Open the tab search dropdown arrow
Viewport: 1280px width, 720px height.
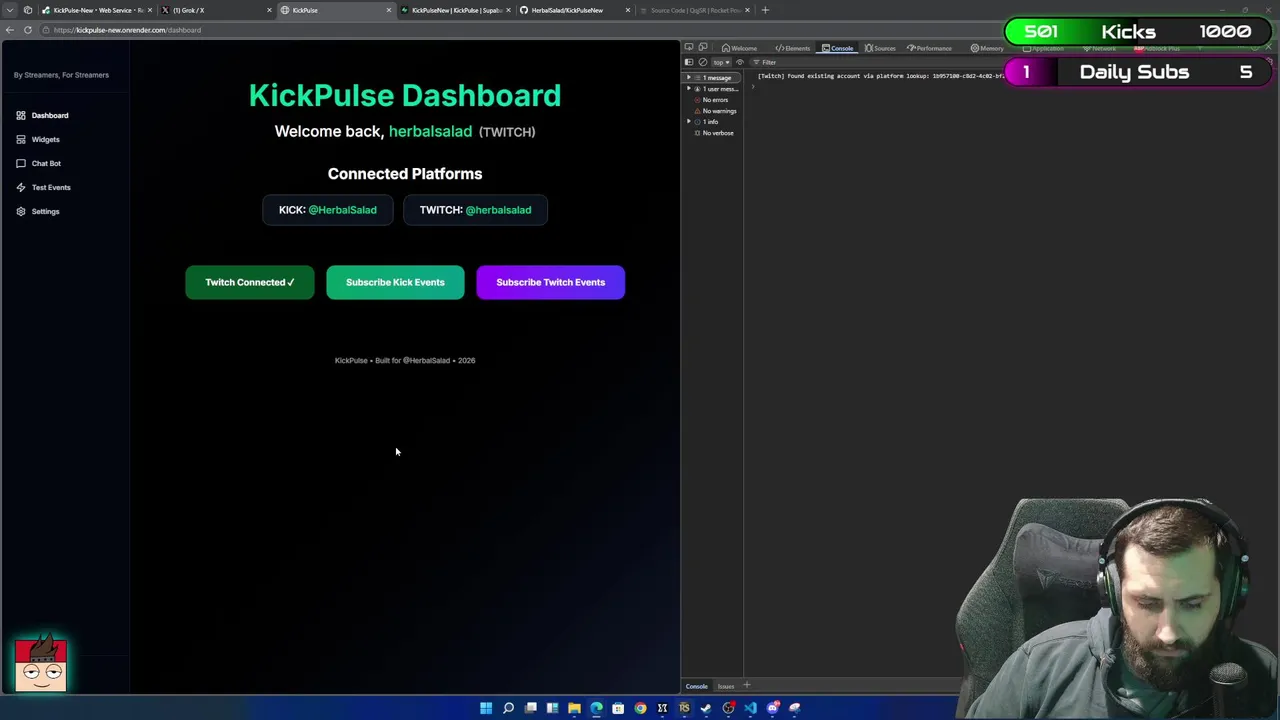pyautogui.click(x=10, y=10)
